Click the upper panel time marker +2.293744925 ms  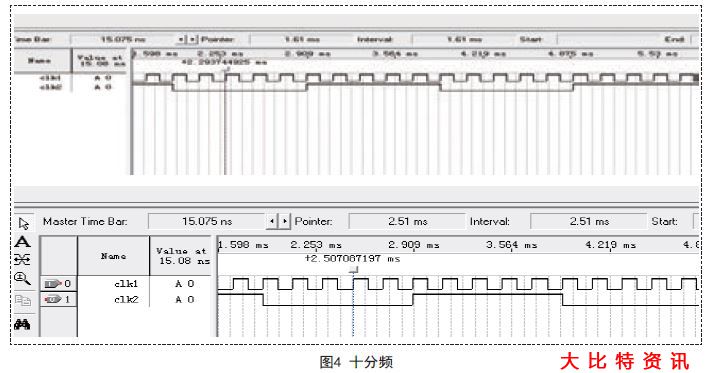pos(224,62)
